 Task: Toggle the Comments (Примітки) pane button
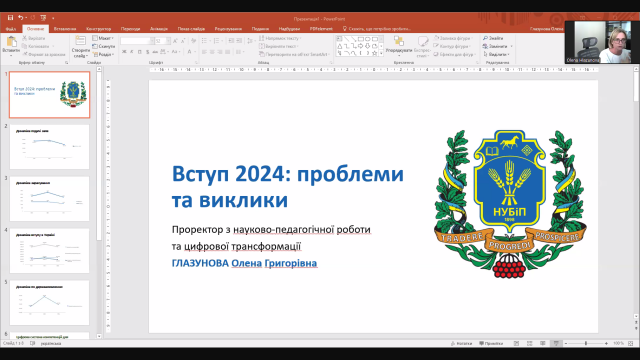pyautogui.click(x=491, y=344)
